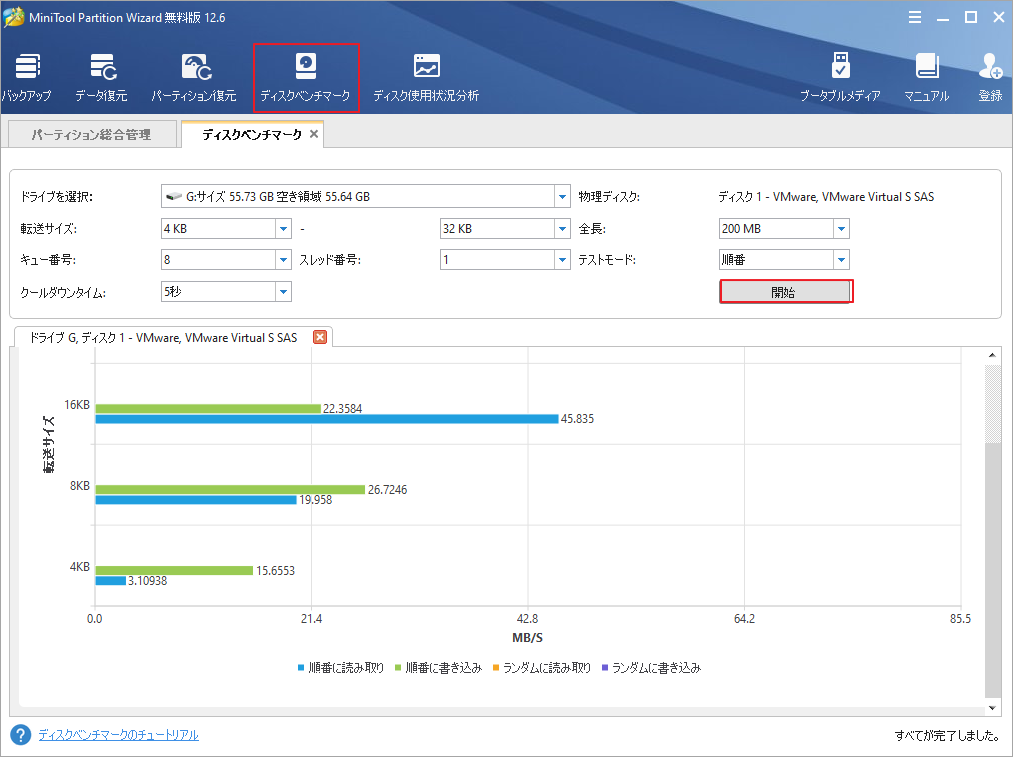Open Disk Usage Analysis (ディスク使用状況分析)
1013x757 pixels.
pyautogui.click(x=426, y=78)
